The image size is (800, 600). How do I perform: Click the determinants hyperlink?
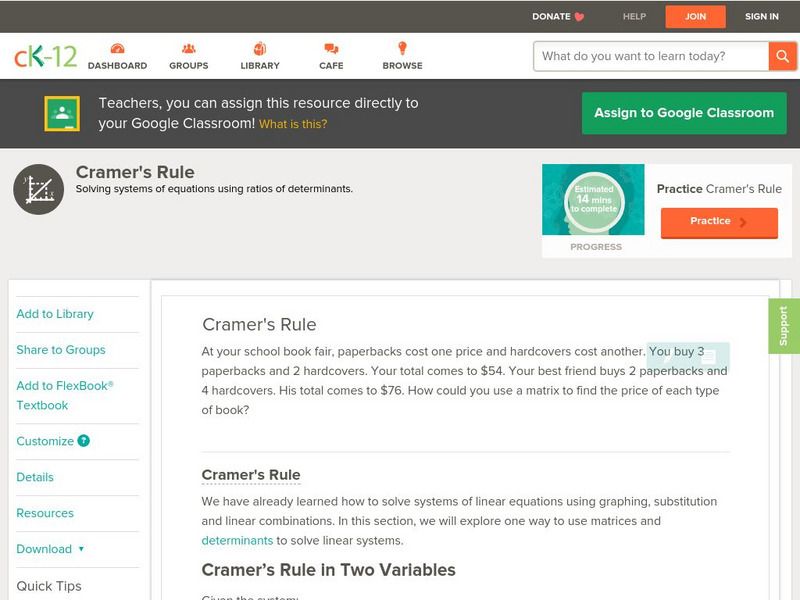tap(237, 540)
